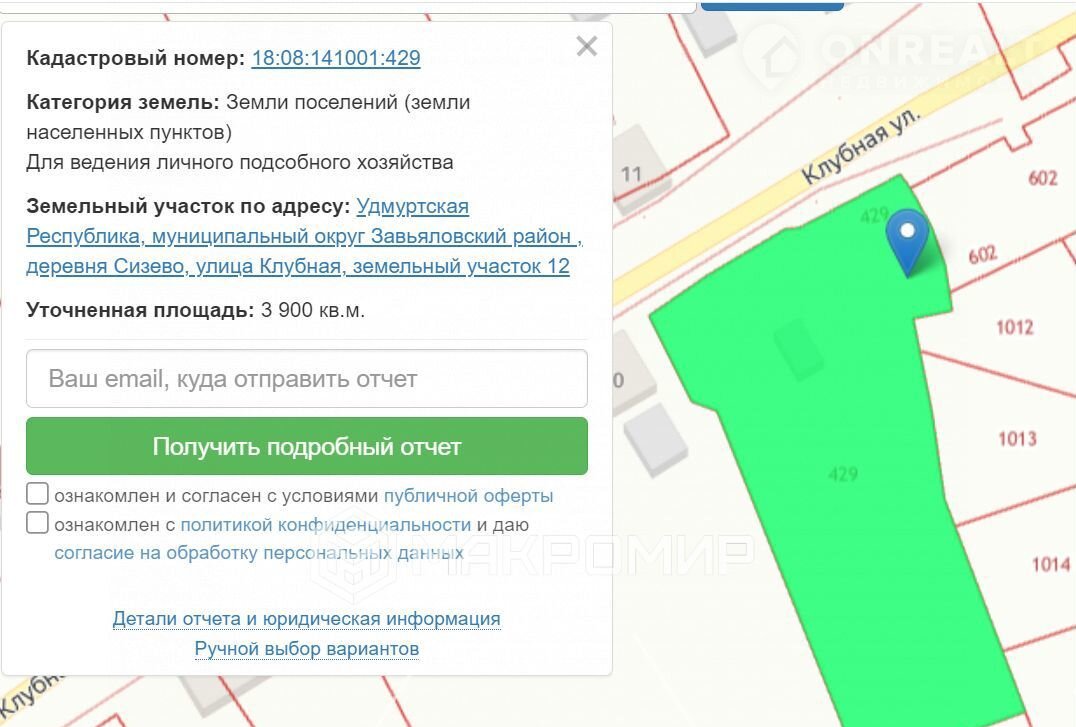Image resolution: width=1076 pixels, height=727 pixels.
Task: Click the email input field
Action: coord(306,379)
